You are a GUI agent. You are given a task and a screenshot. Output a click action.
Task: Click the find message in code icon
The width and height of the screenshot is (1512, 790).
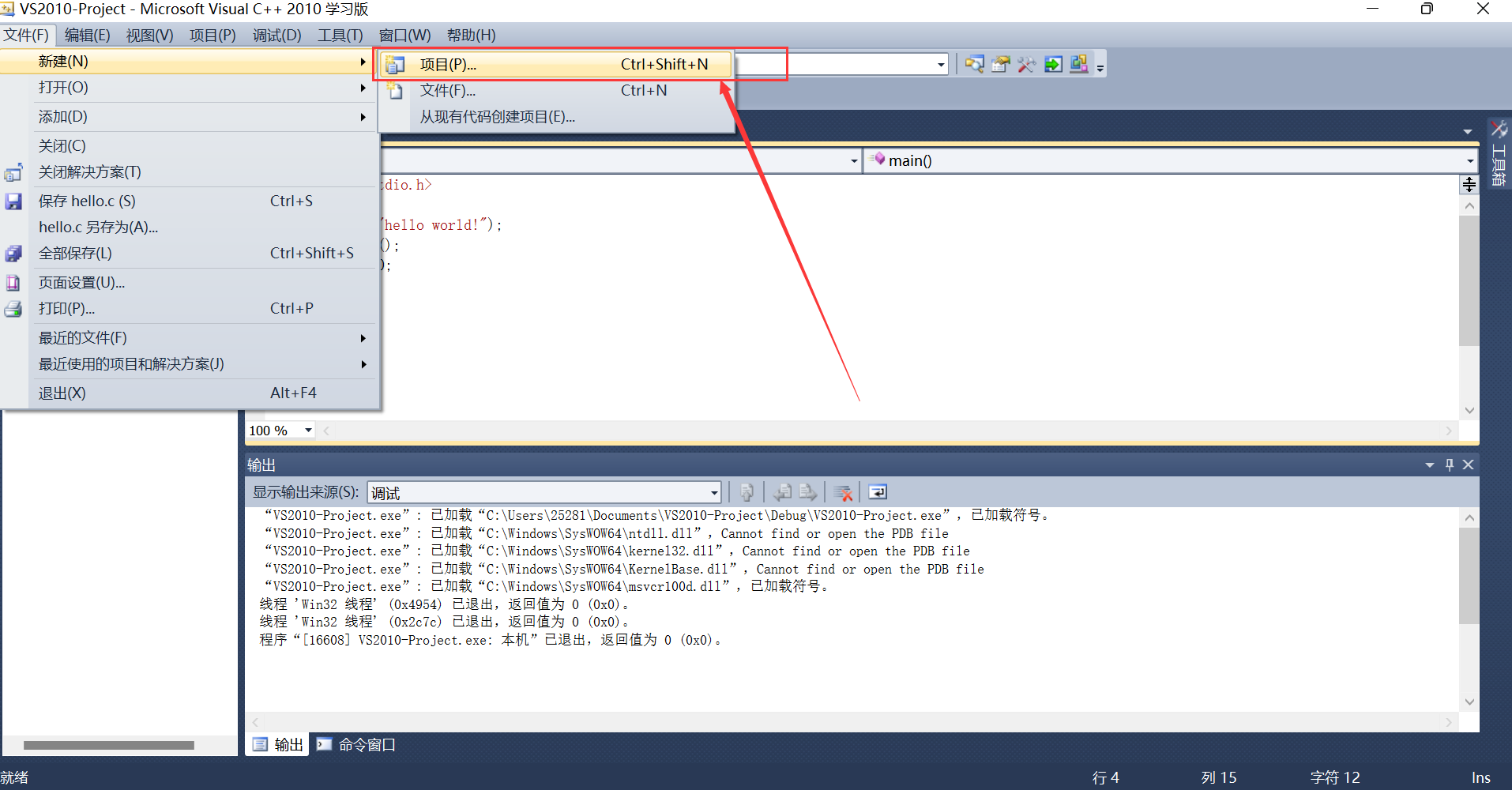tap(747, 493)
